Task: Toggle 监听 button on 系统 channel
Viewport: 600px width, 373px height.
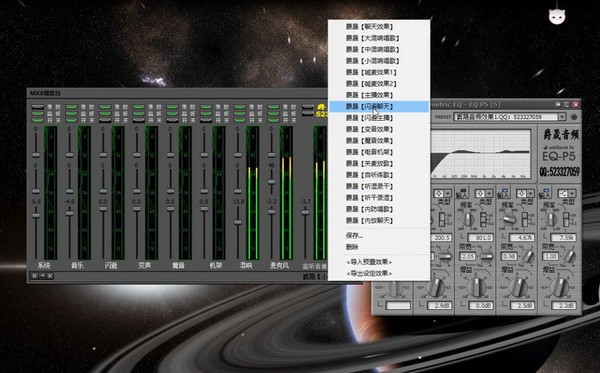Action: click(38, 113)
